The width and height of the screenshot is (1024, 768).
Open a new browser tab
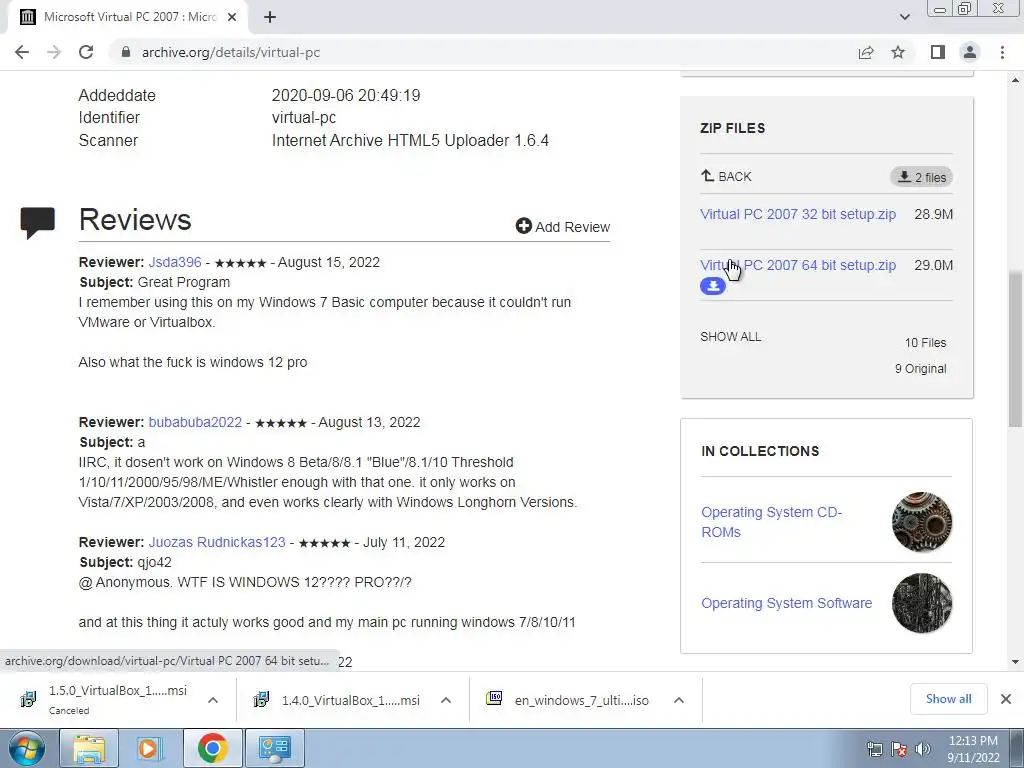click(270, 17)
